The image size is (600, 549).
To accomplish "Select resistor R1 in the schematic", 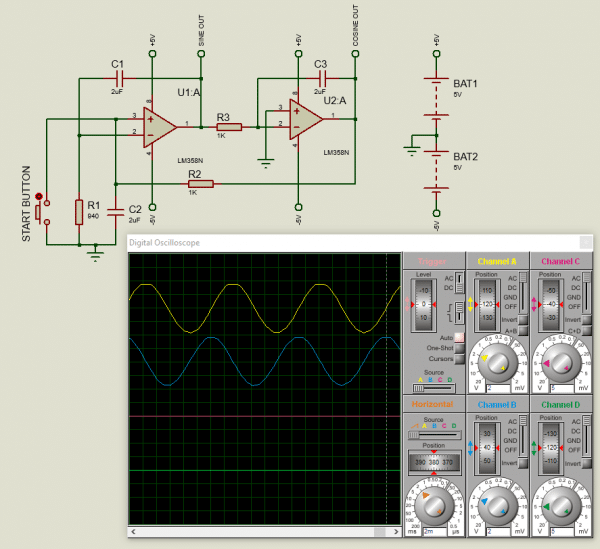I will click(79, 212).
